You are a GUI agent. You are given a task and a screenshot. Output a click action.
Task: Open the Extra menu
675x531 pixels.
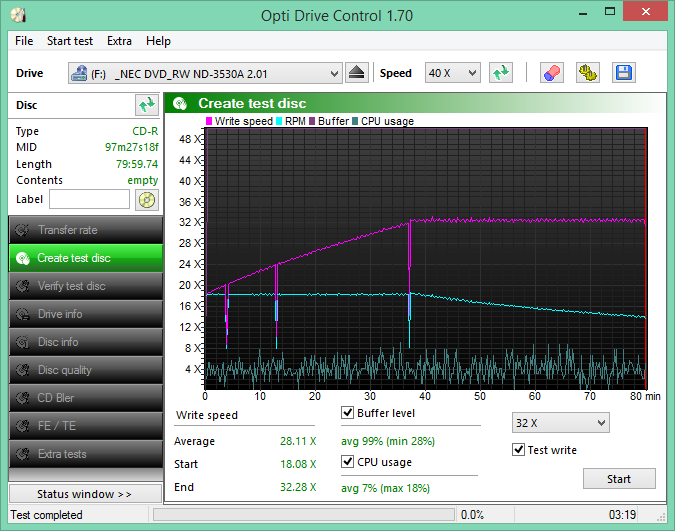(119, 41)
